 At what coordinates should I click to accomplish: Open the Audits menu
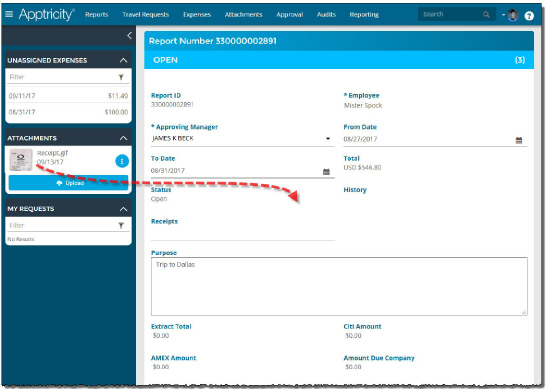pyautogui.click(x=326, y=15)
